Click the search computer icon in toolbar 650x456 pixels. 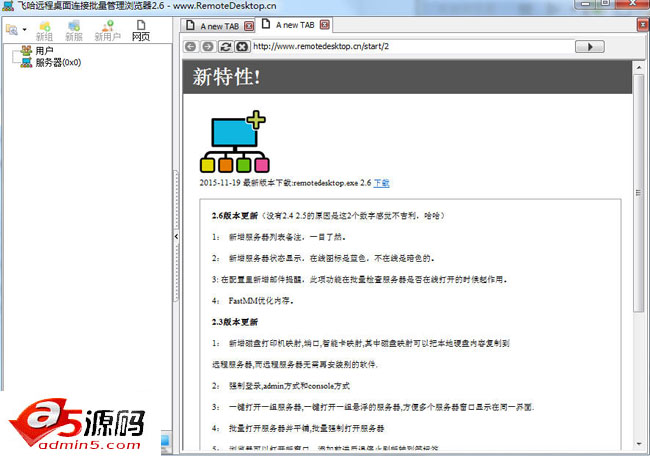(12, 29)
